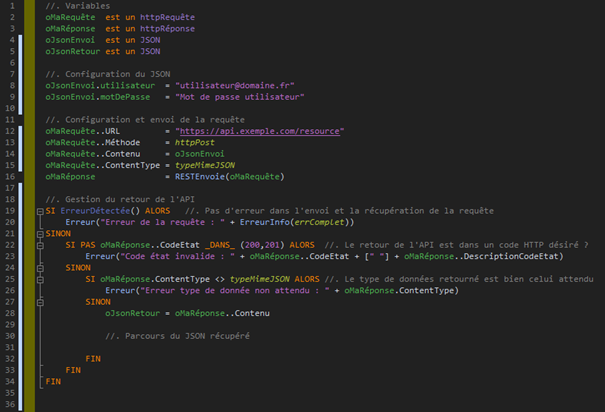This screenshot has height=412, width=605.
Task: Collapse the SINON fold marker on line 21
Action: [x=40, y=234]
